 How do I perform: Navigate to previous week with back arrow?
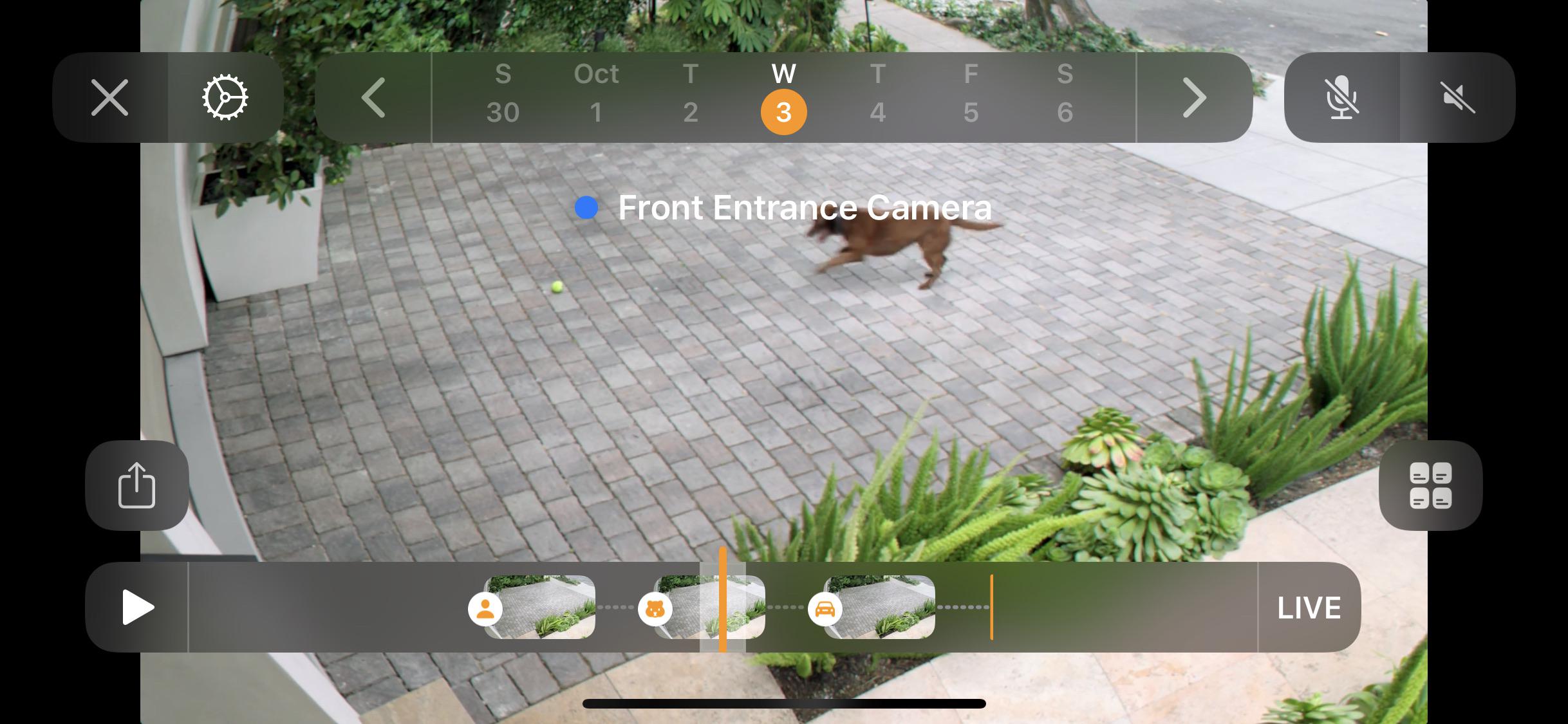[375, 97]
